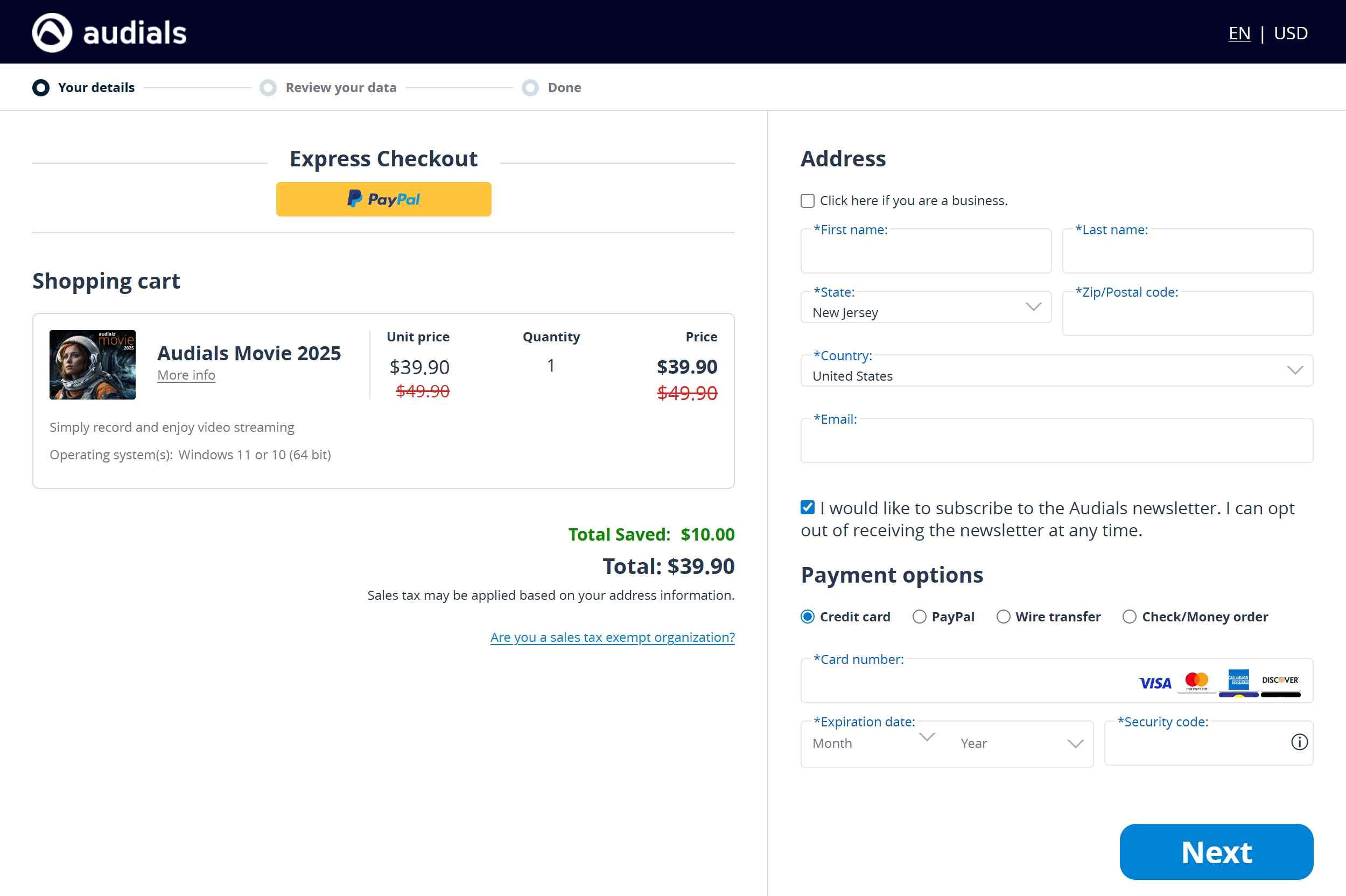The width and height of the screenshot is (1346, 896).
Task: Choose Wire transfer payment option
Action: [1003, 617]
